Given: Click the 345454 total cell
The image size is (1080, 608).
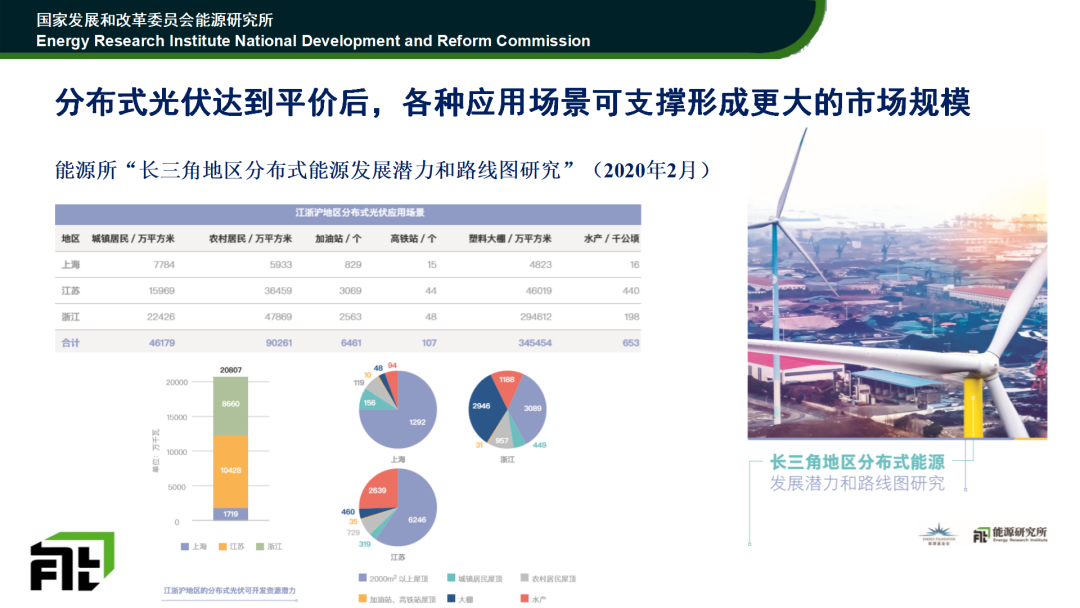Looking at the screenshot, I should point(535,342).
